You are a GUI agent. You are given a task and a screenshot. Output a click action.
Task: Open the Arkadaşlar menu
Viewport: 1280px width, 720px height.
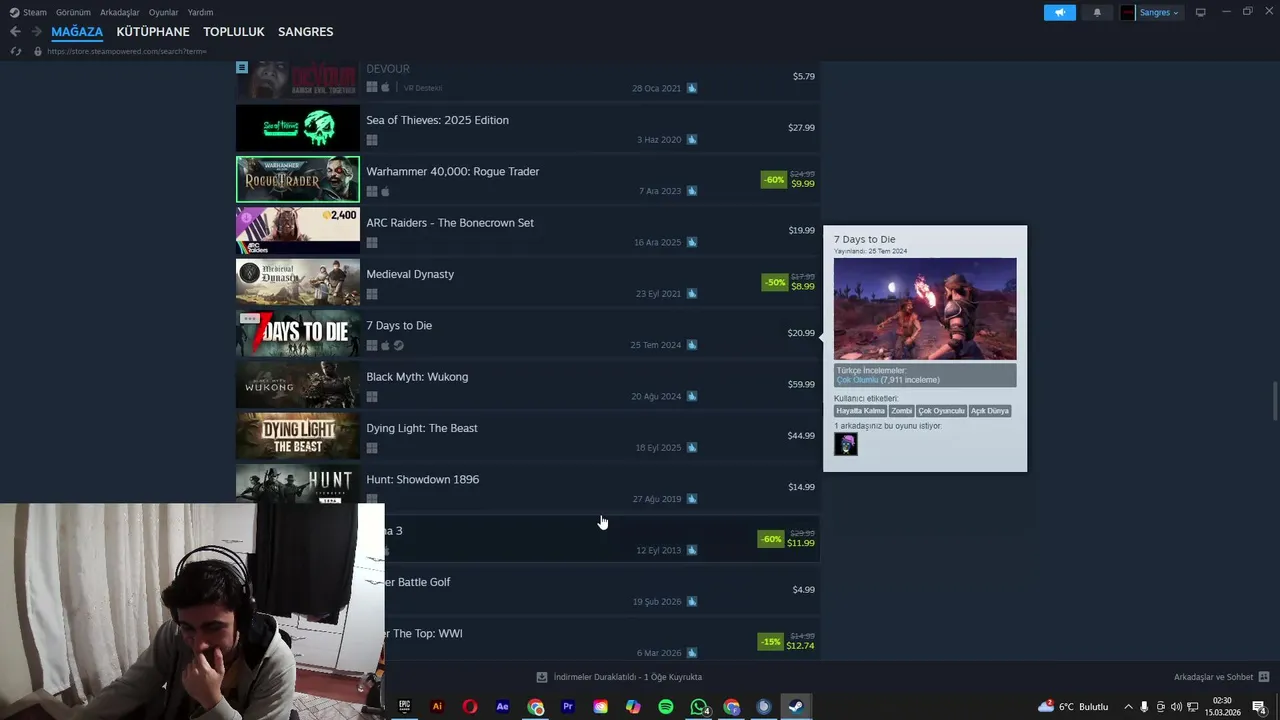[120, 12]
